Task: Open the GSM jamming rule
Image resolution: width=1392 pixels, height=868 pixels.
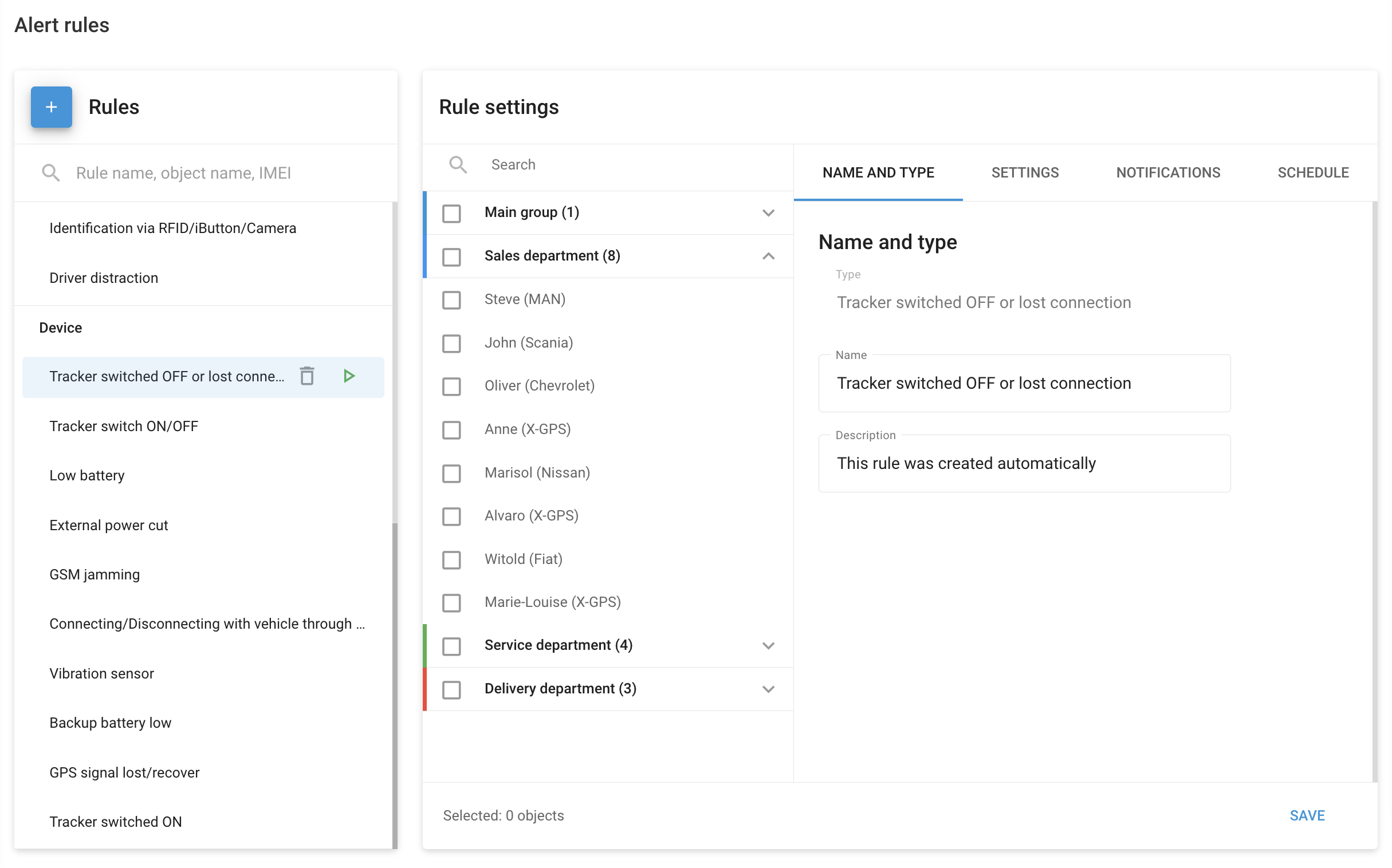Action: tap(95, 575)
